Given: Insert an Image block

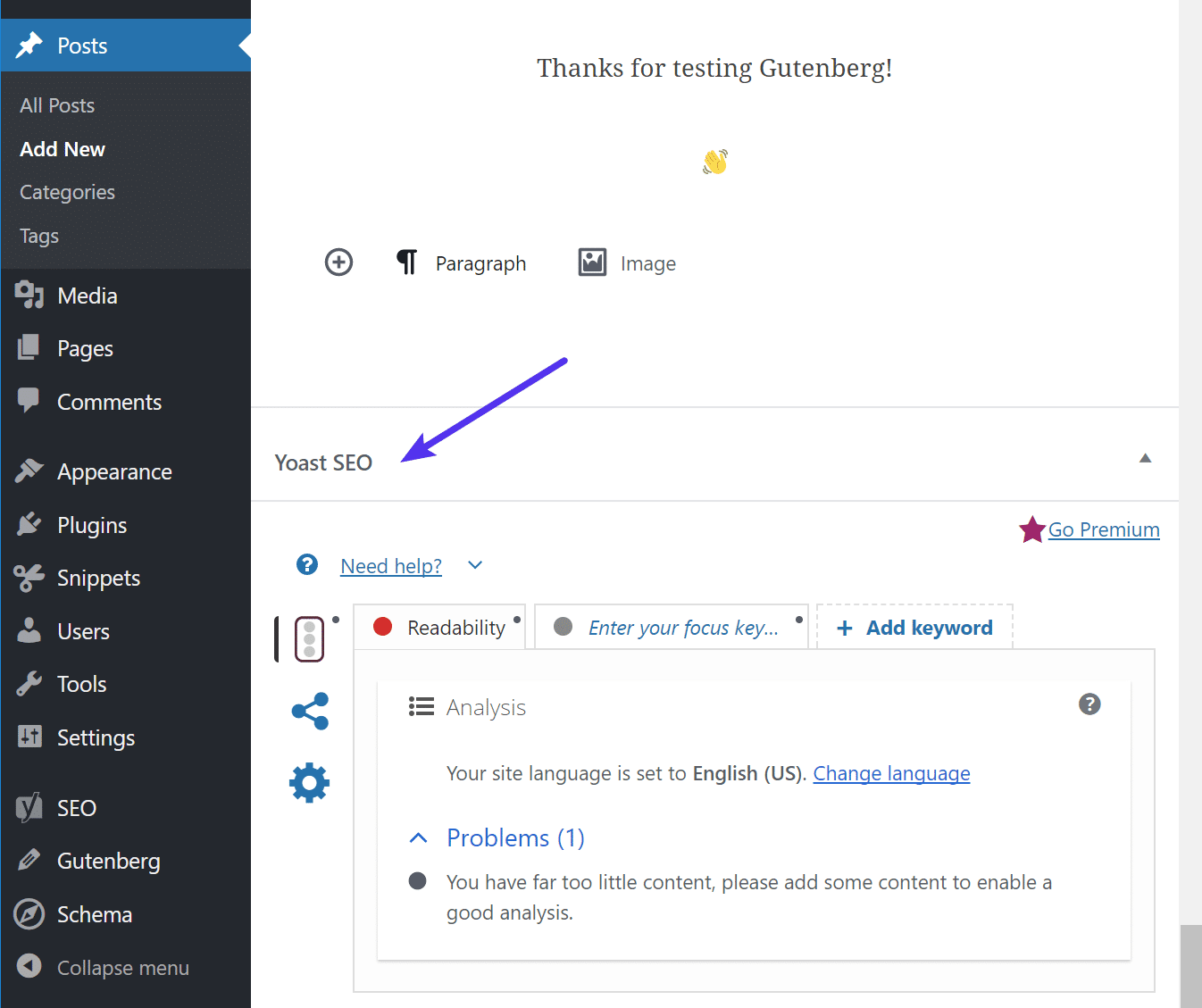Looking at the screenshot, I should tap(626, 262).
